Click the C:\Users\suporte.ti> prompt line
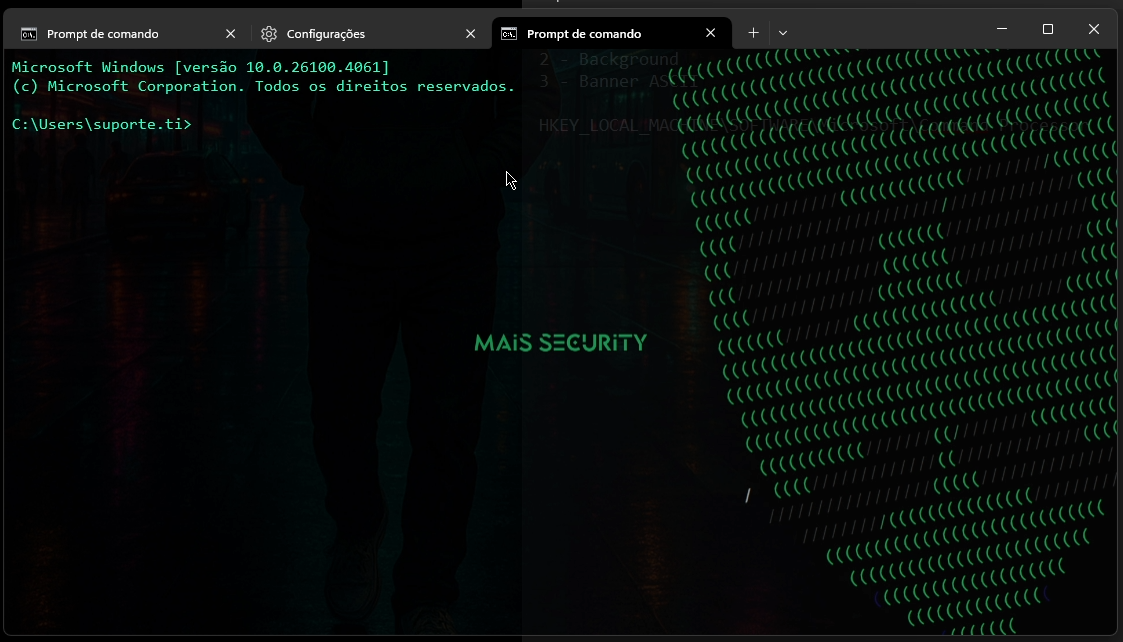 [x=102, y=124]
